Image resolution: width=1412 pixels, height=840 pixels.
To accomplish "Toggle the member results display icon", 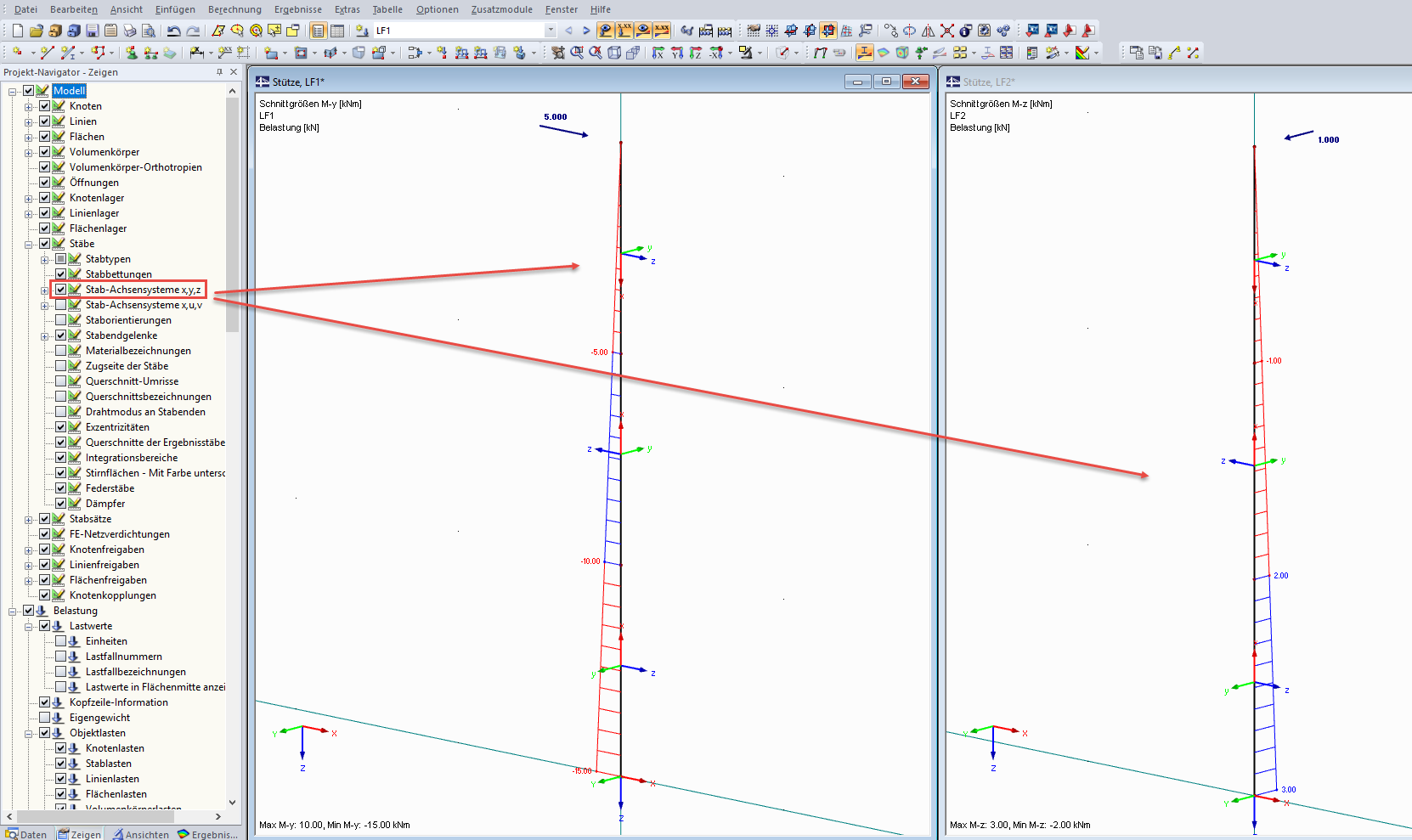I will [x=864, y=53].
